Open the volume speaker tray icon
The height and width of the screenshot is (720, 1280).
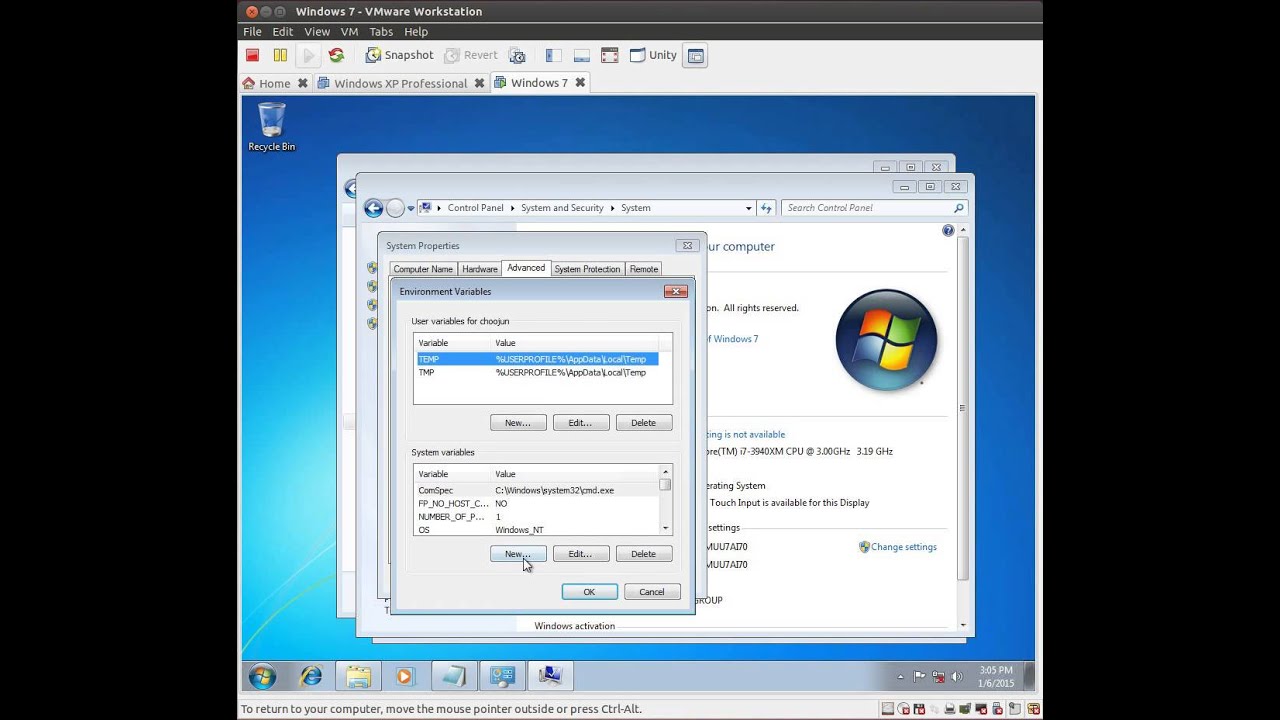pyautogui.click(x=957, y=677)
